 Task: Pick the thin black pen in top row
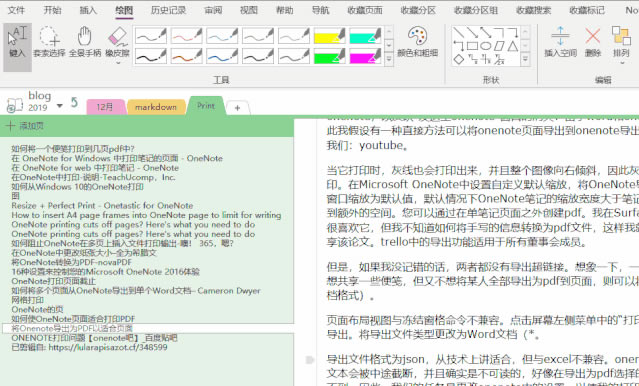coord(151,36)
